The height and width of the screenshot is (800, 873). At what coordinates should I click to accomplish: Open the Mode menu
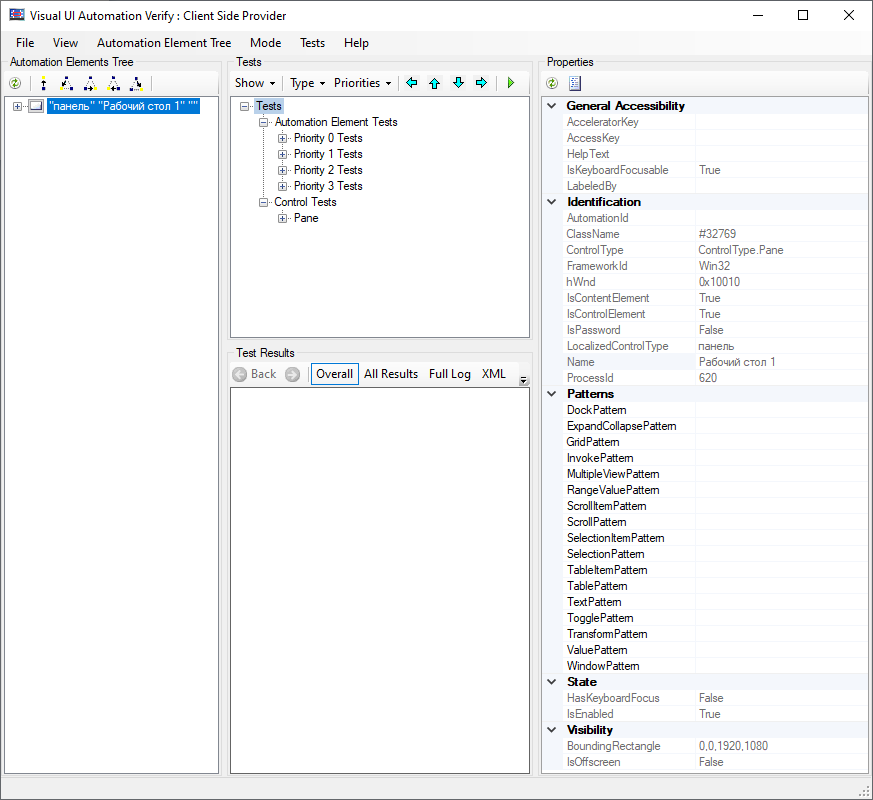tap(265, 43)
